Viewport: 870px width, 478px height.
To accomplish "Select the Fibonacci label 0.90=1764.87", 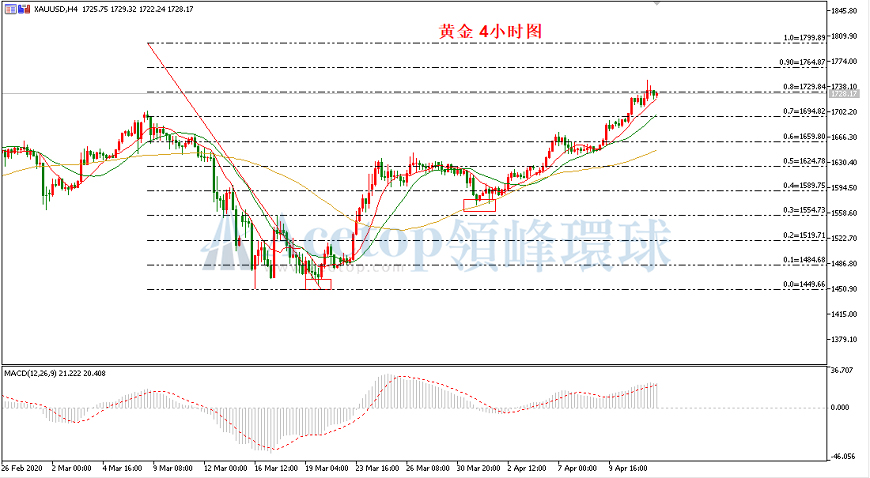I will 802,62.
